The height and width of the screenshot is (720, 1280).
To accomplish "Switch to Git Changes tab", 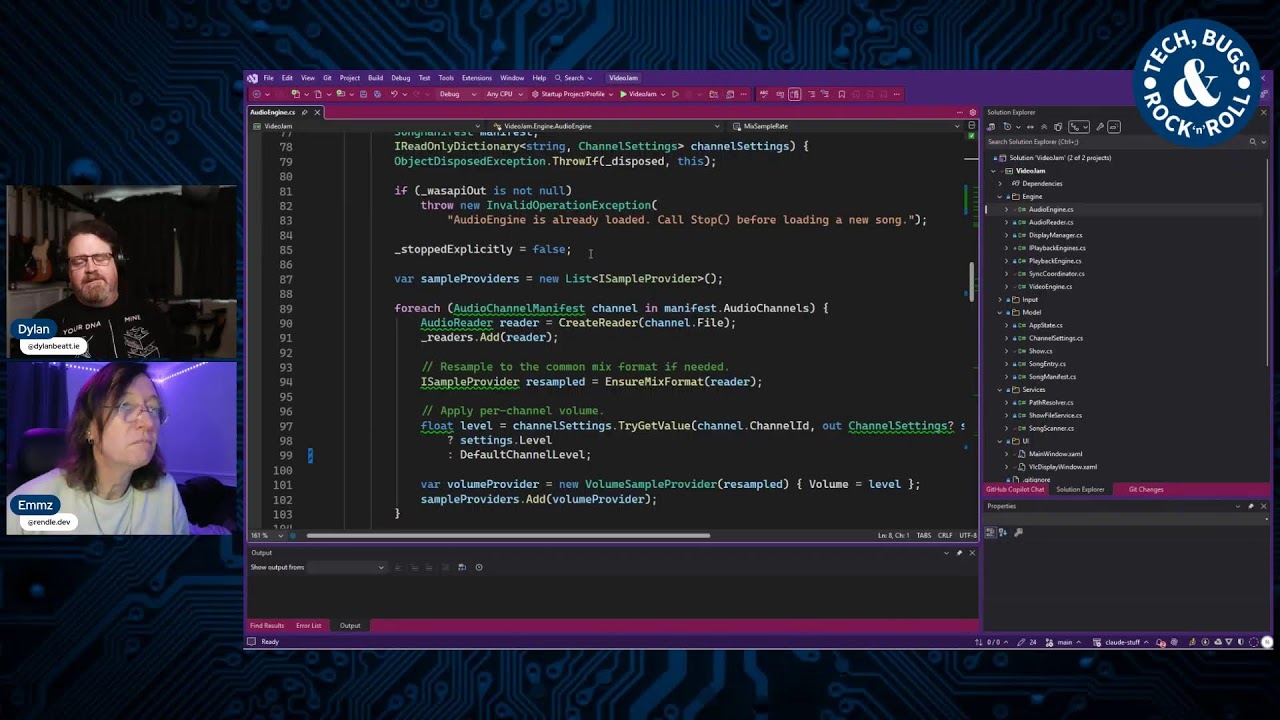I will 1146,490.
